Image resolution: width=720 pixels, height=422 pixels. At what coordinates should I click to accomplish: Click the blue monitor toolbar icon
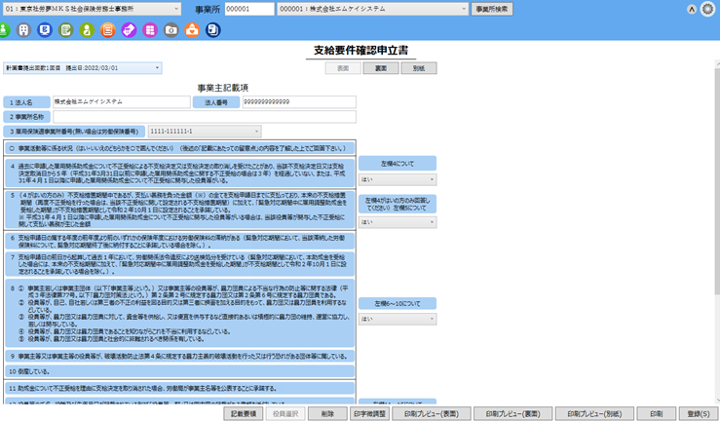point(45,30)
